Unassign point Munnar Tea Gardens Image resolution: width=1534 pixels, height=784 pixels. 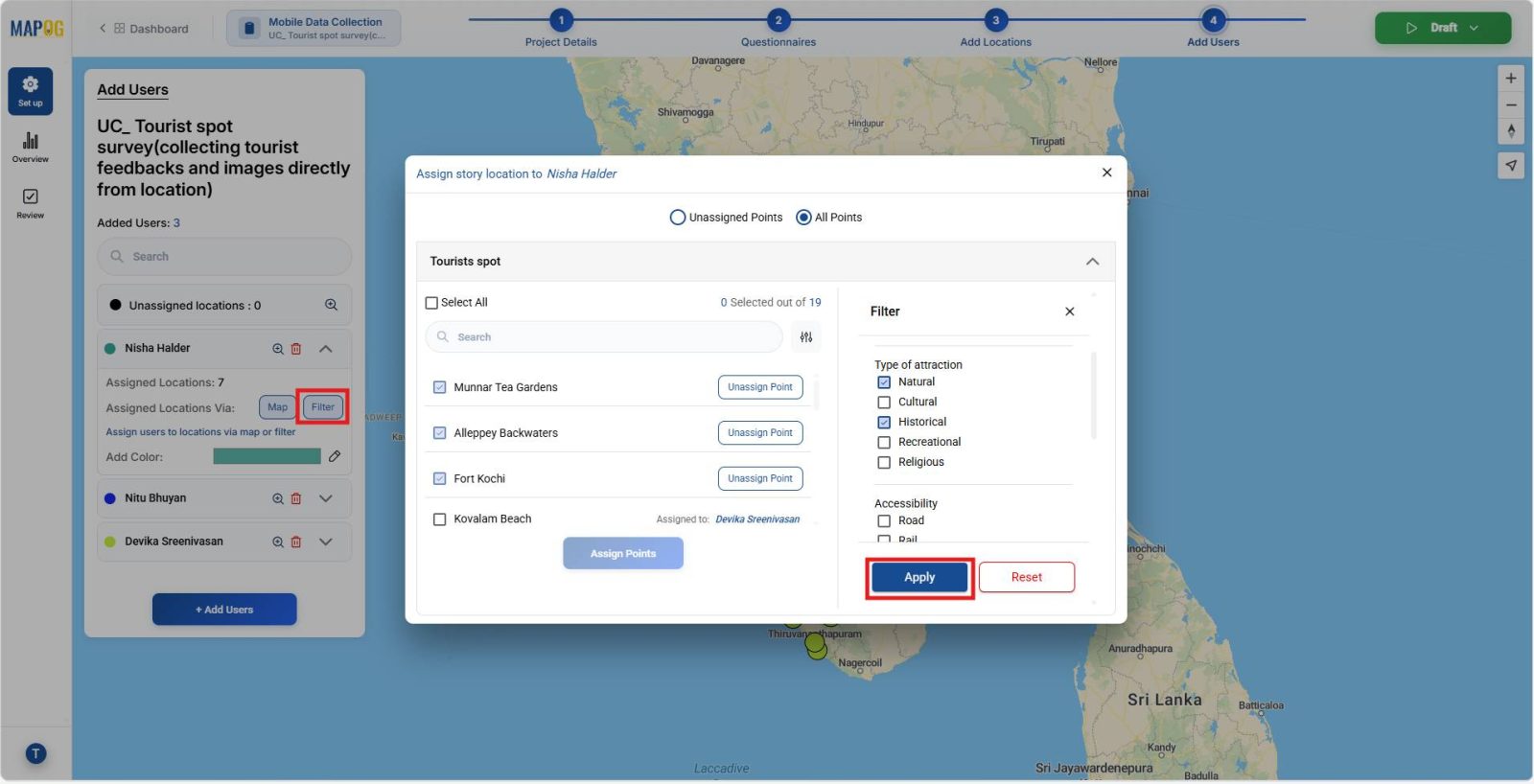pyautogui.click(x=760, y=387)
